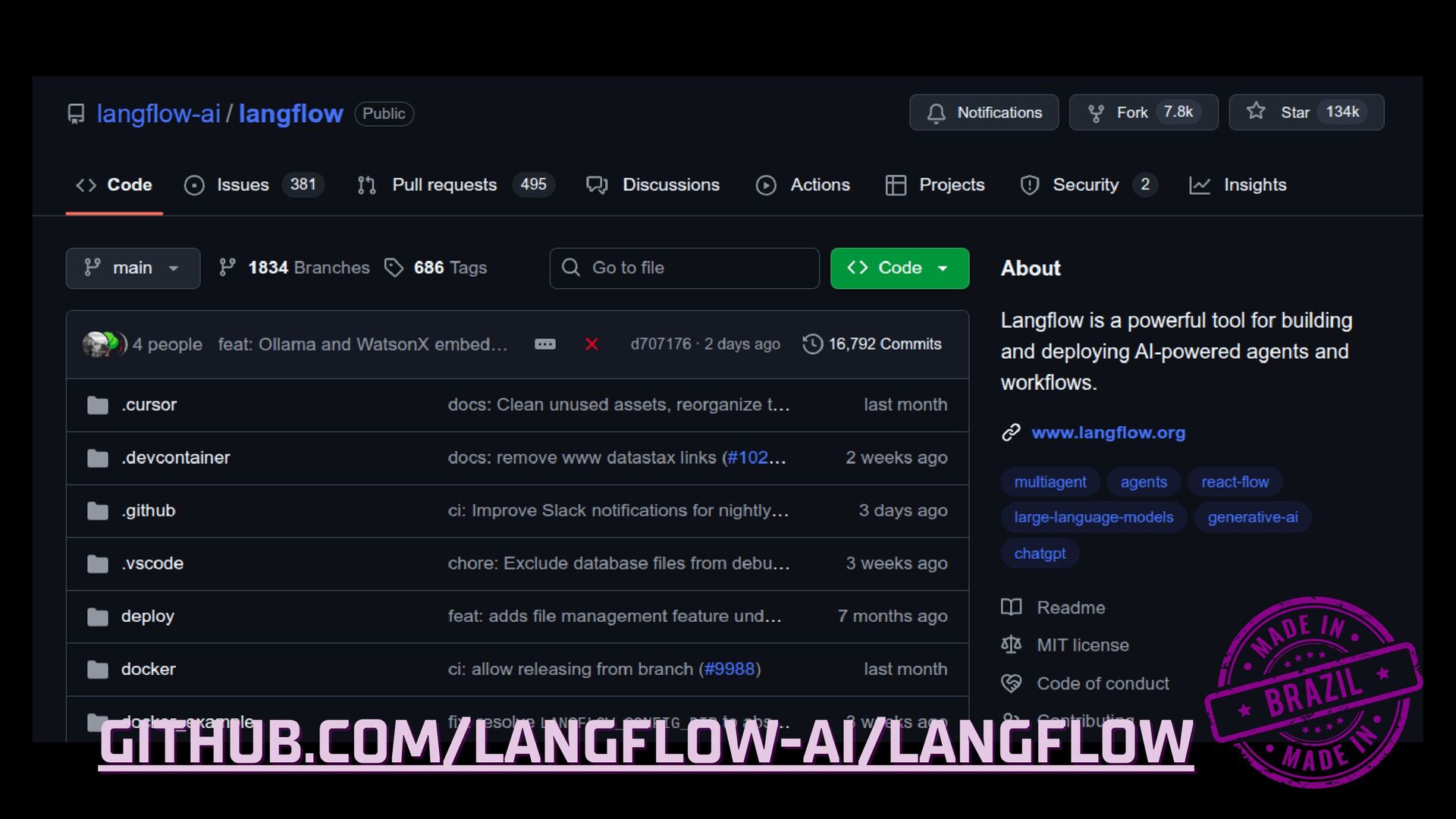Click the failed status X icon
This screenshot has width=1456, height=819.
point(591,344)
